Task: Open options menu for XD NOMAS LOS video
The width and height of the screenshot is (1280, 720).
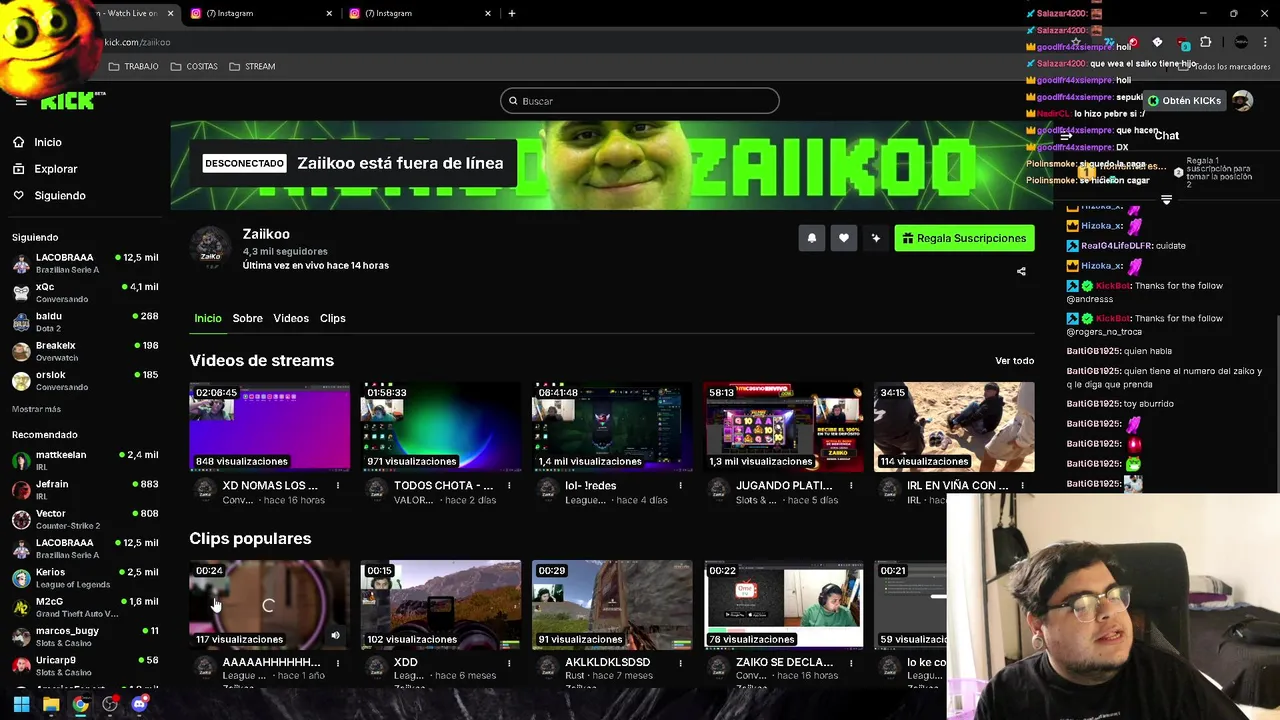Action: (338, 486)
